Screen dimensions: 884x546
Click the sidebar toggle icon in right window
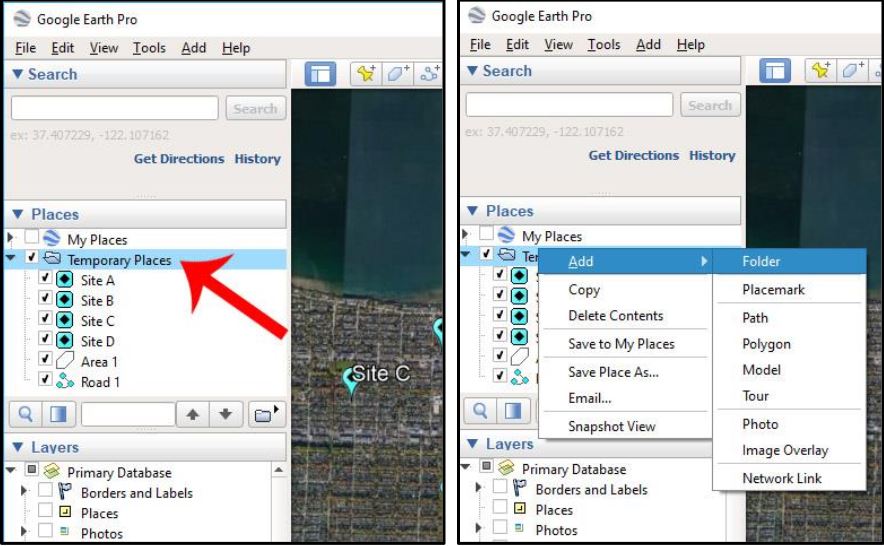[775, 71]
